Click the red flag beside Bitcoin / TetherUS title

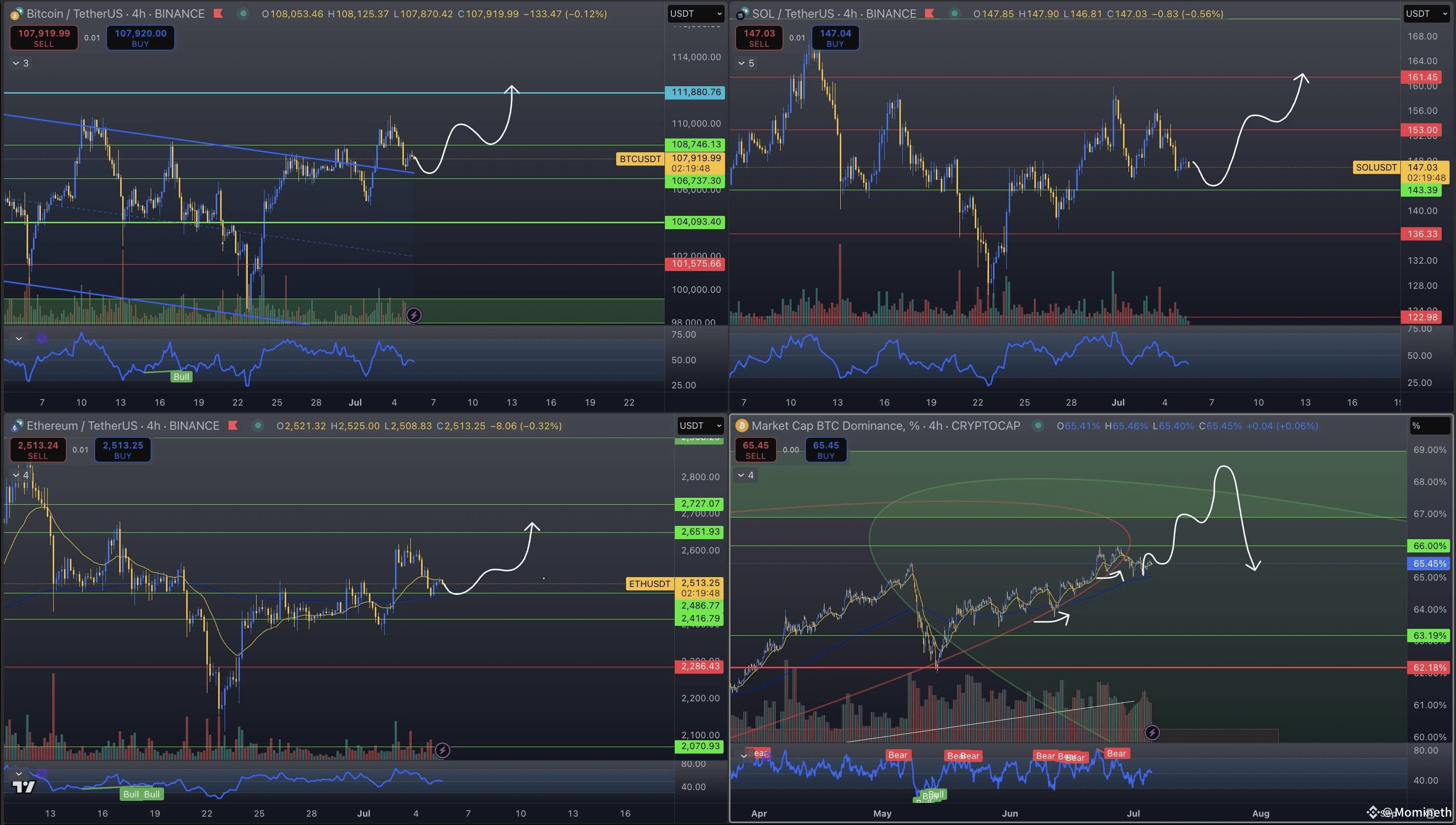tap(218, 14)
